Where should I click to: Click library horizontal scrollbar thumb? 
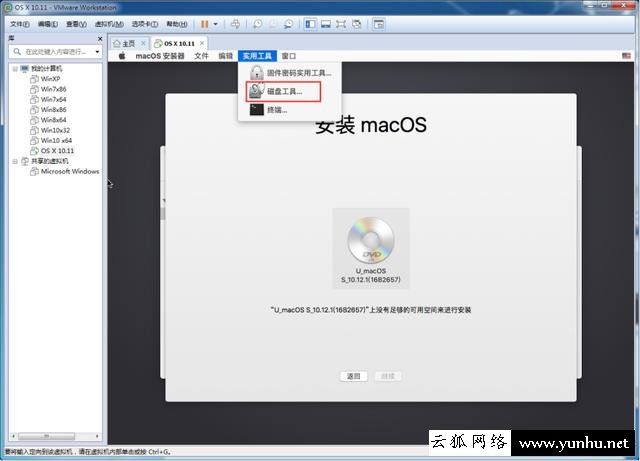(47, 436)
